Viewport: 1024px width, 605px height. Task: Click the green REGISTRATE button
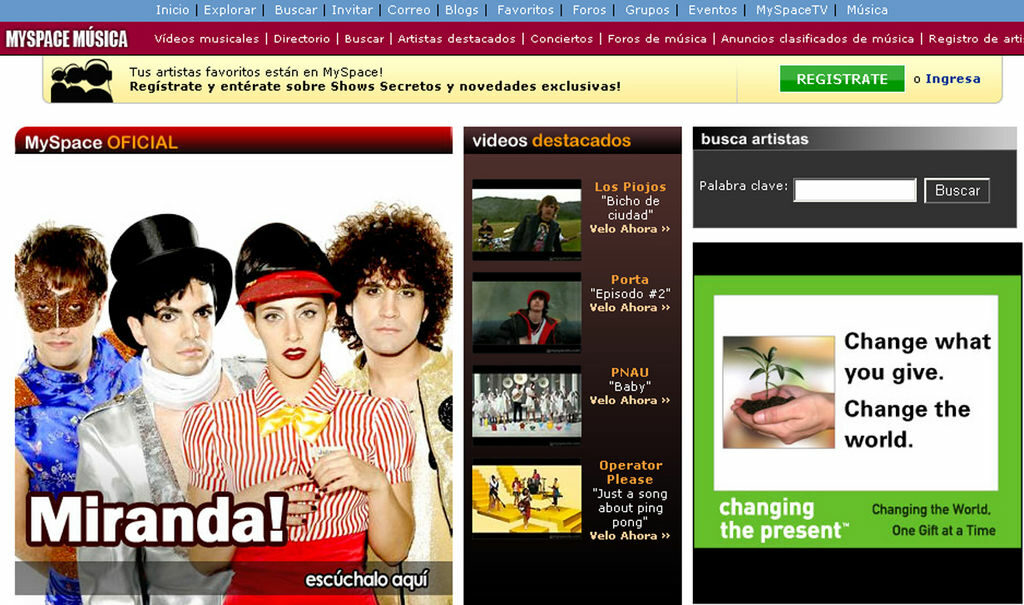click(x=842, y=79)
